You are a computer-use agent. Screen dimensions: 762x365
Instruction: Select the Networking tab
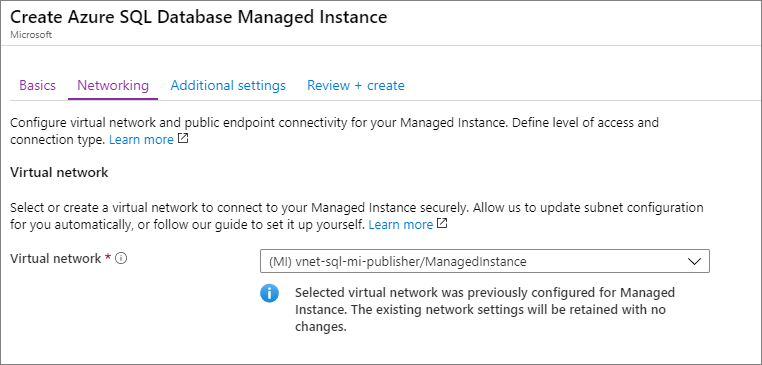tap(113, 86)
